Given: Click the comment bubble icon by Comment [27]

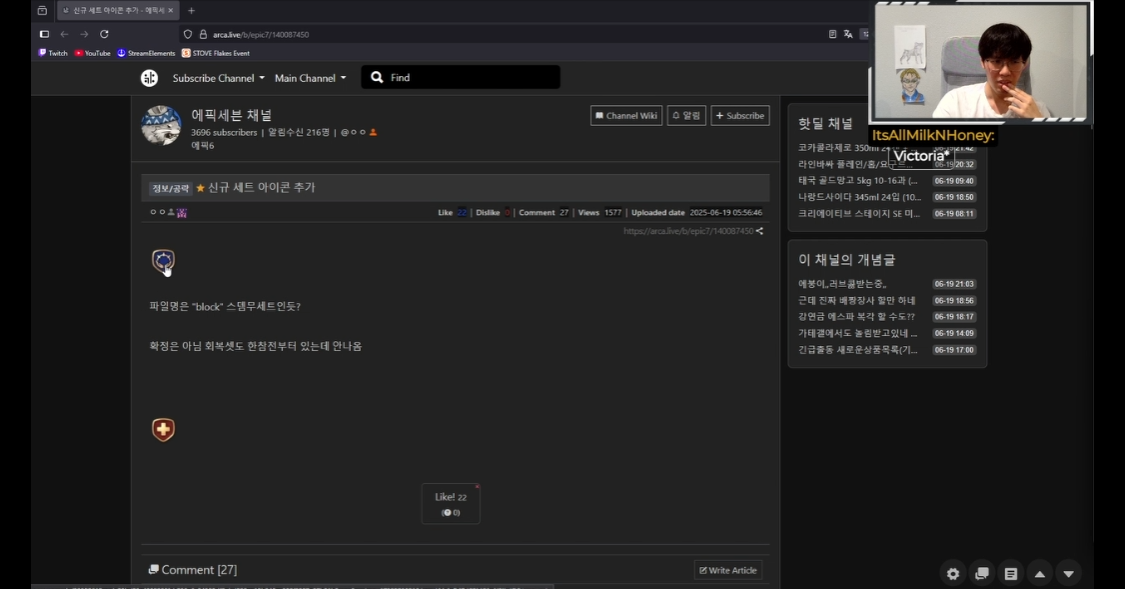Looking at the screenshot, I should coord(154,570).
